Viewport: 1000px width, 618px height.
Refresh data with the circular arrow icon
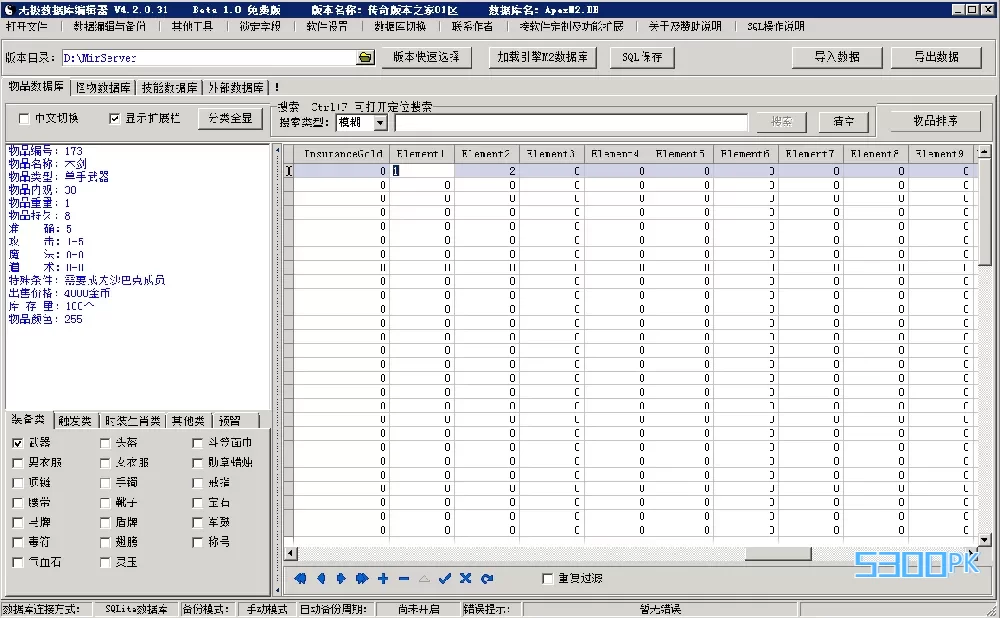487,578
